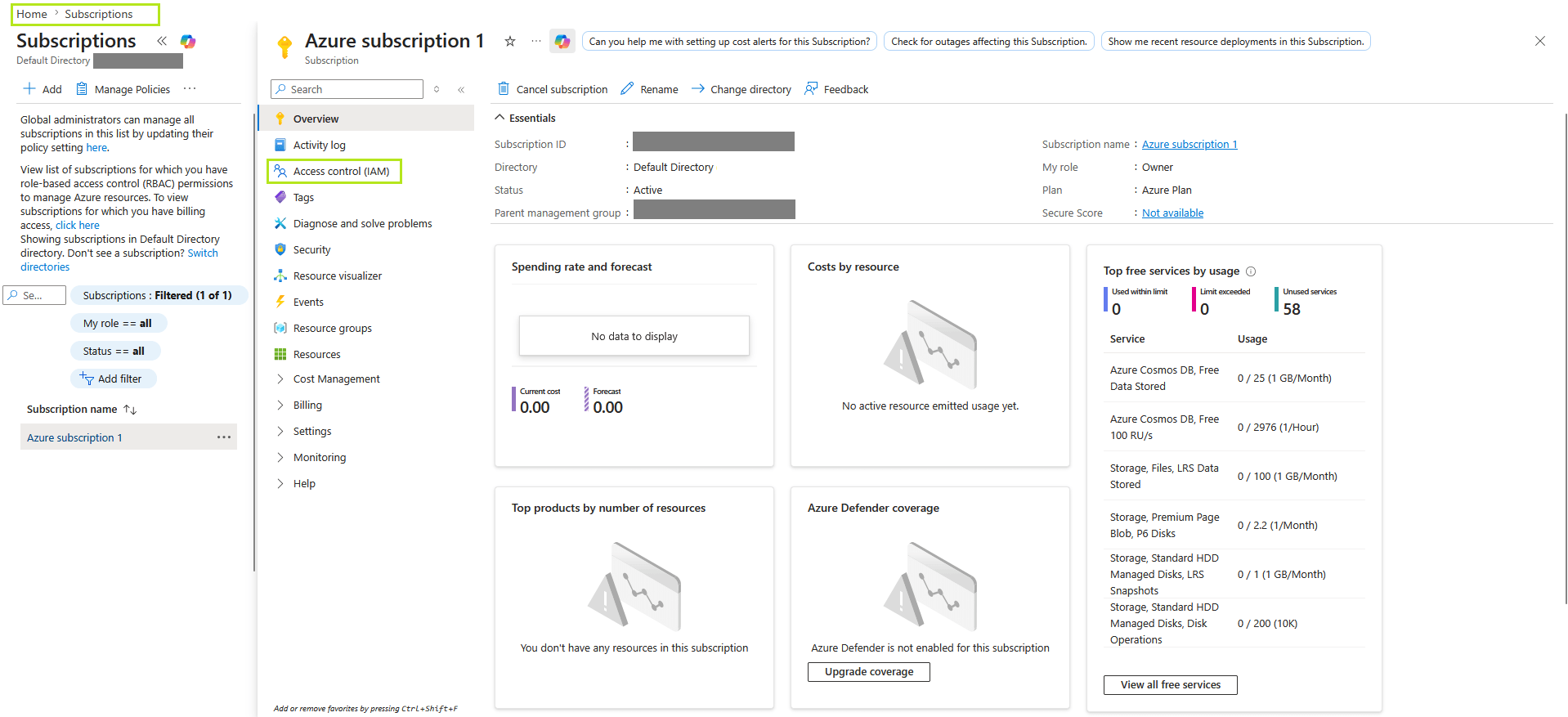The width and height of the screenshot is (1568, 717).
Task: Open the Status == all filter
Action: click(114, 351)
